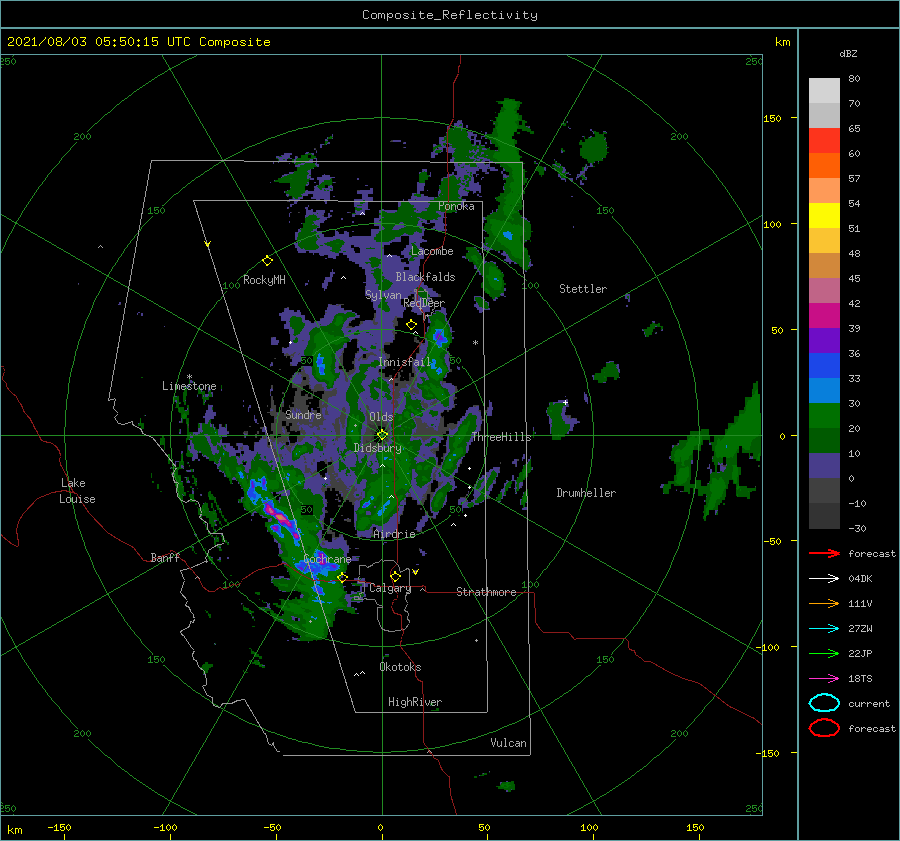This screenshot has height=841, width=900.
Task: Click the red forecast arrow in legend
Action: (824, 553)
